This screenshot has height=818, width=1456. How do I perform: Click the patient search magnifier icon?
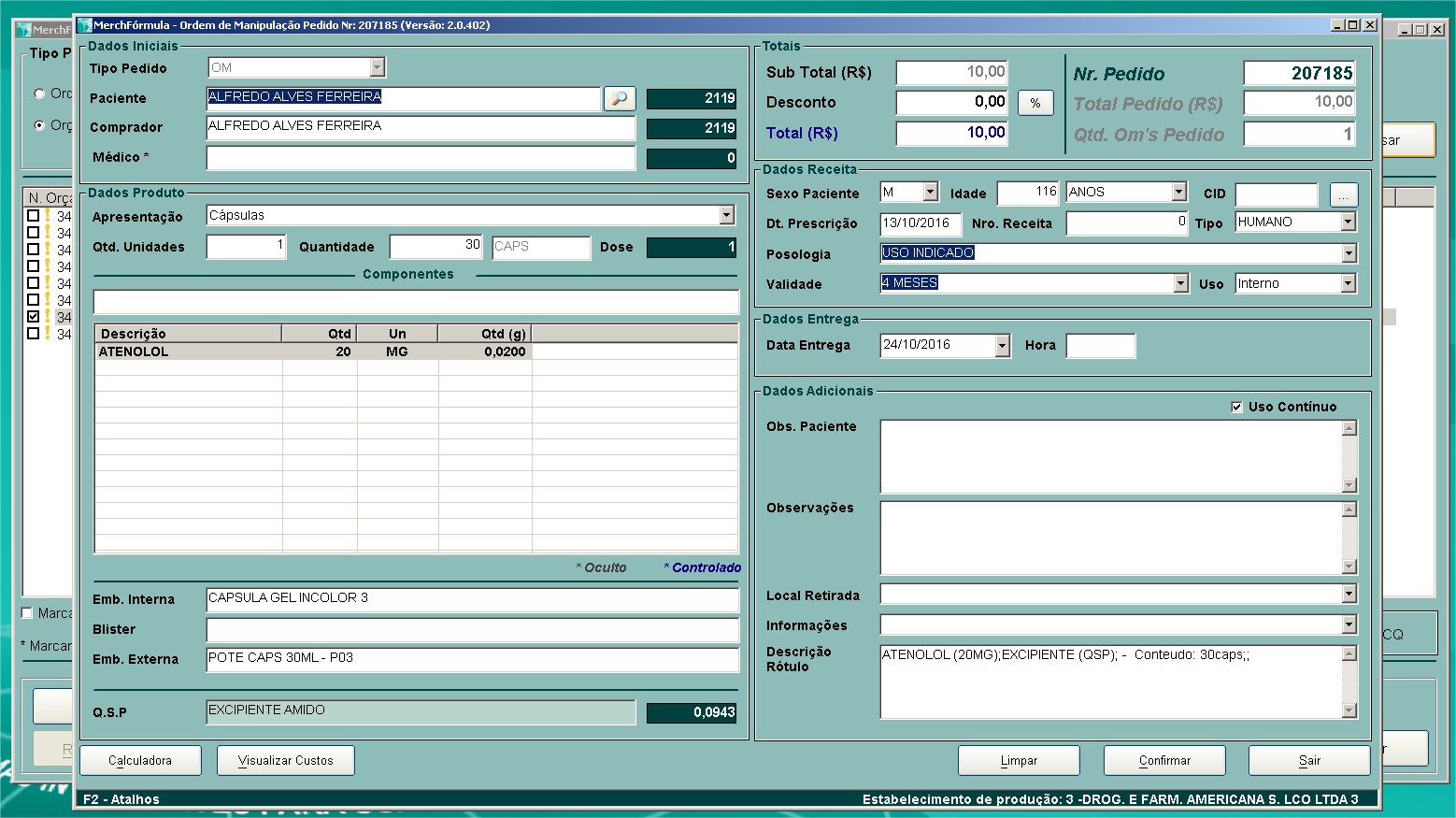[x=620, y=98]
